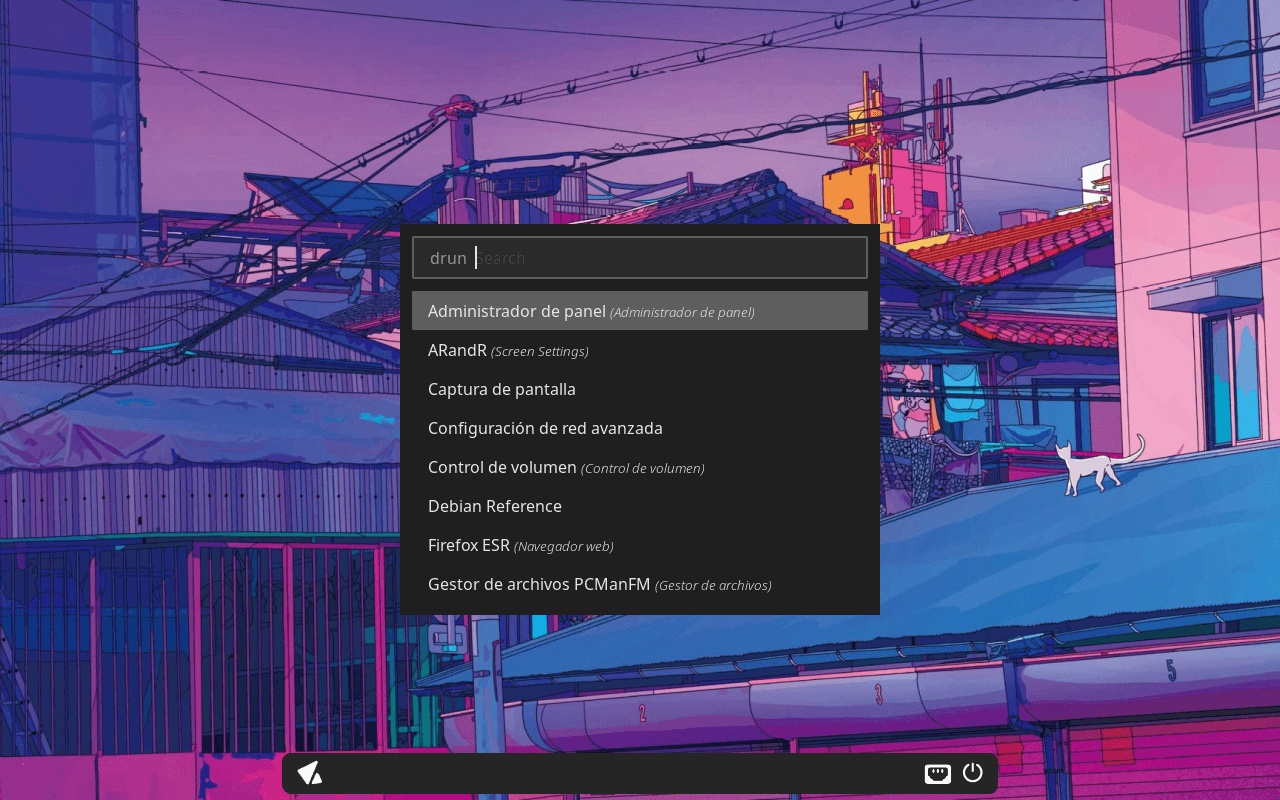This screenshot has height=800, width=1280.
Task: Click the Navegador web description text
Action: pos(563,547)
